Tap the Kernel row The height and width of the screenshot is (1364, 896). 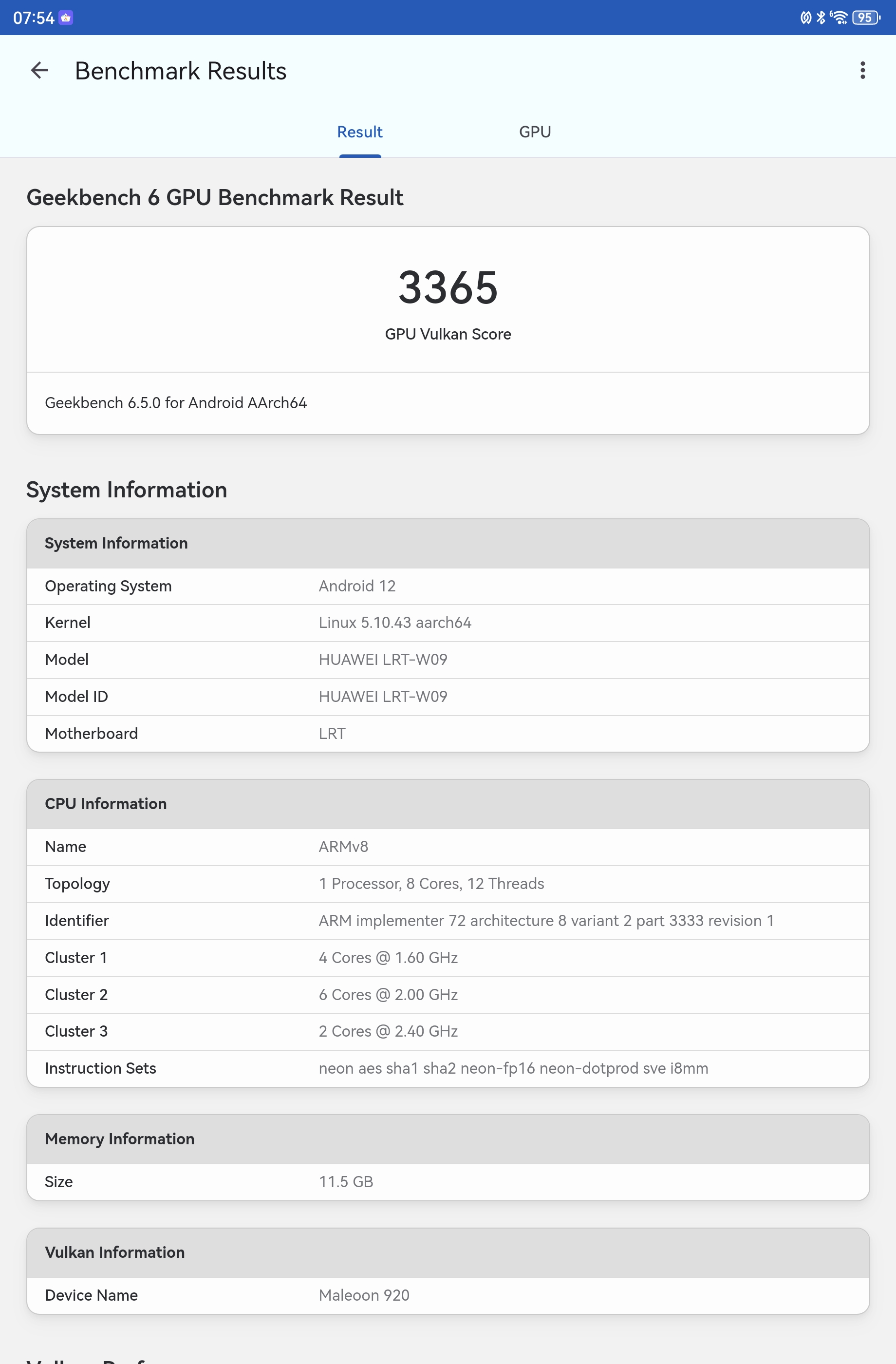(448, 623)
